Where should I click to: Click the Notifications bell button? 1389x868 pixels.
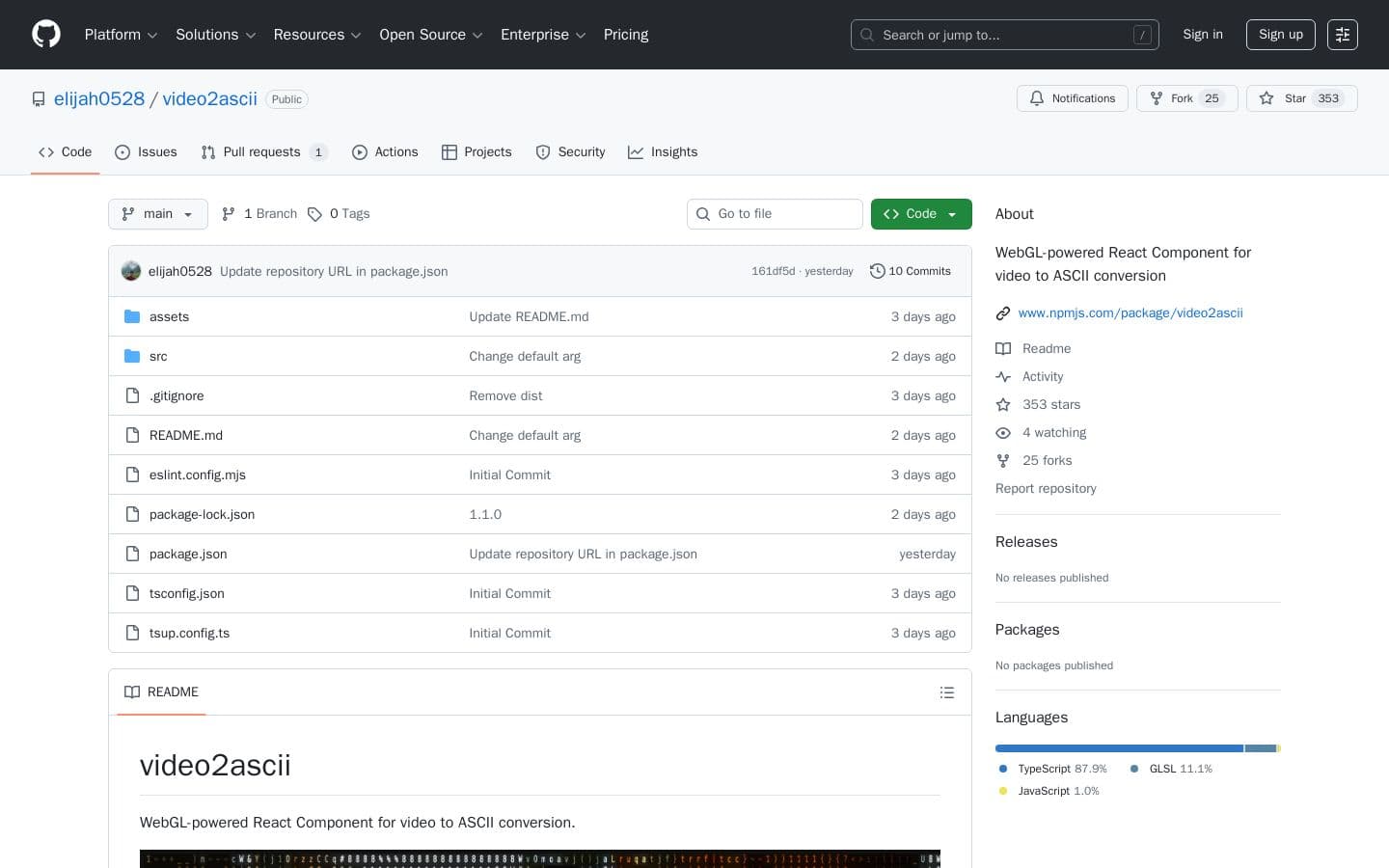1072,98
